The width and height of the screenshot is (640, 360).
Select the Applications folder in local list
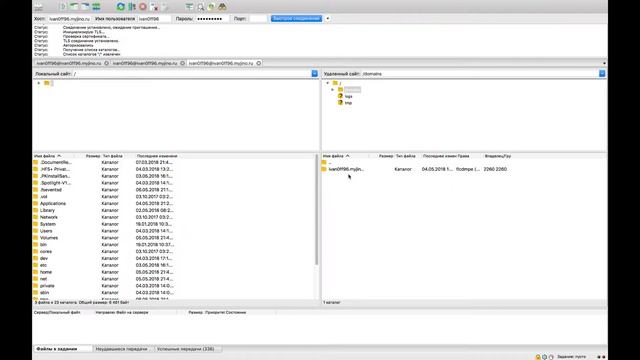(53, 203)
